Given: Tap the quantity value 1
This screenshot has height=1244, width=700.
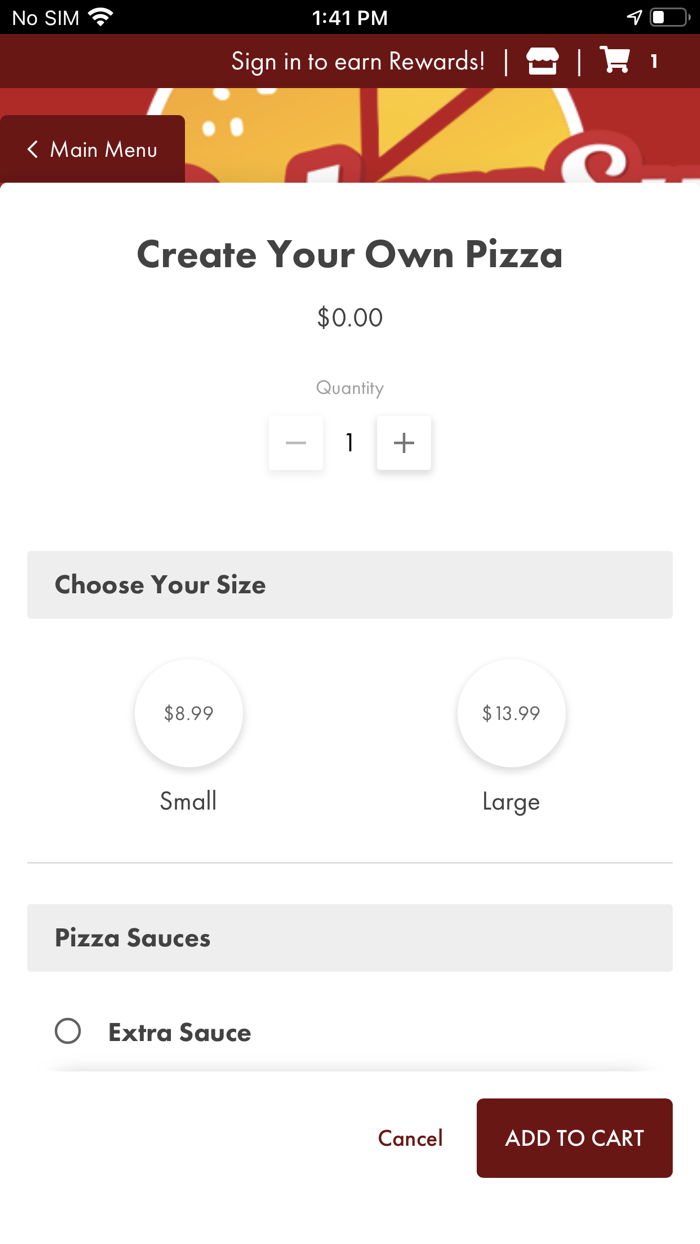Looking at the screenshot, I should [350, 443].
